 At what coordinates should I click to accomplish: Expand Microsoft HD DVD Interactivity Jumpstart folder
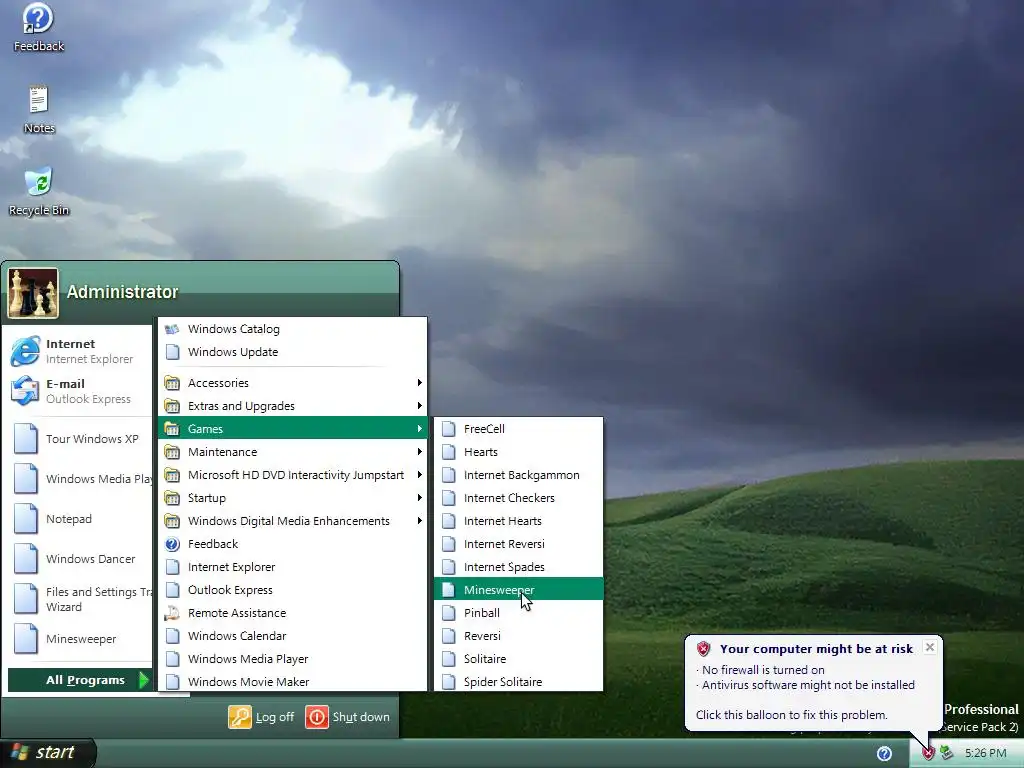293,475
